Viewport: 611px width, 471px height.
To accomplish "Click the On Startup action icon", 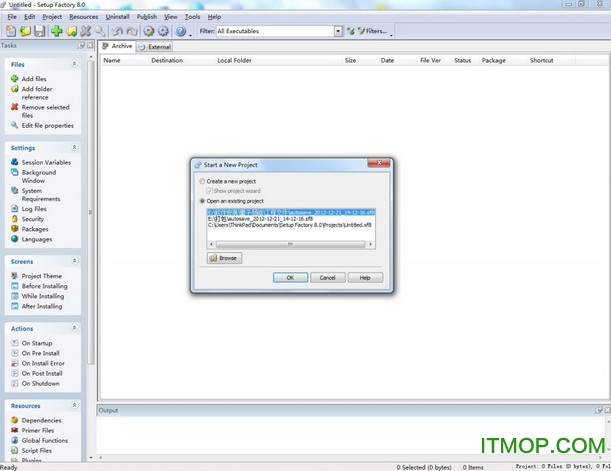I will click(15, 343).
